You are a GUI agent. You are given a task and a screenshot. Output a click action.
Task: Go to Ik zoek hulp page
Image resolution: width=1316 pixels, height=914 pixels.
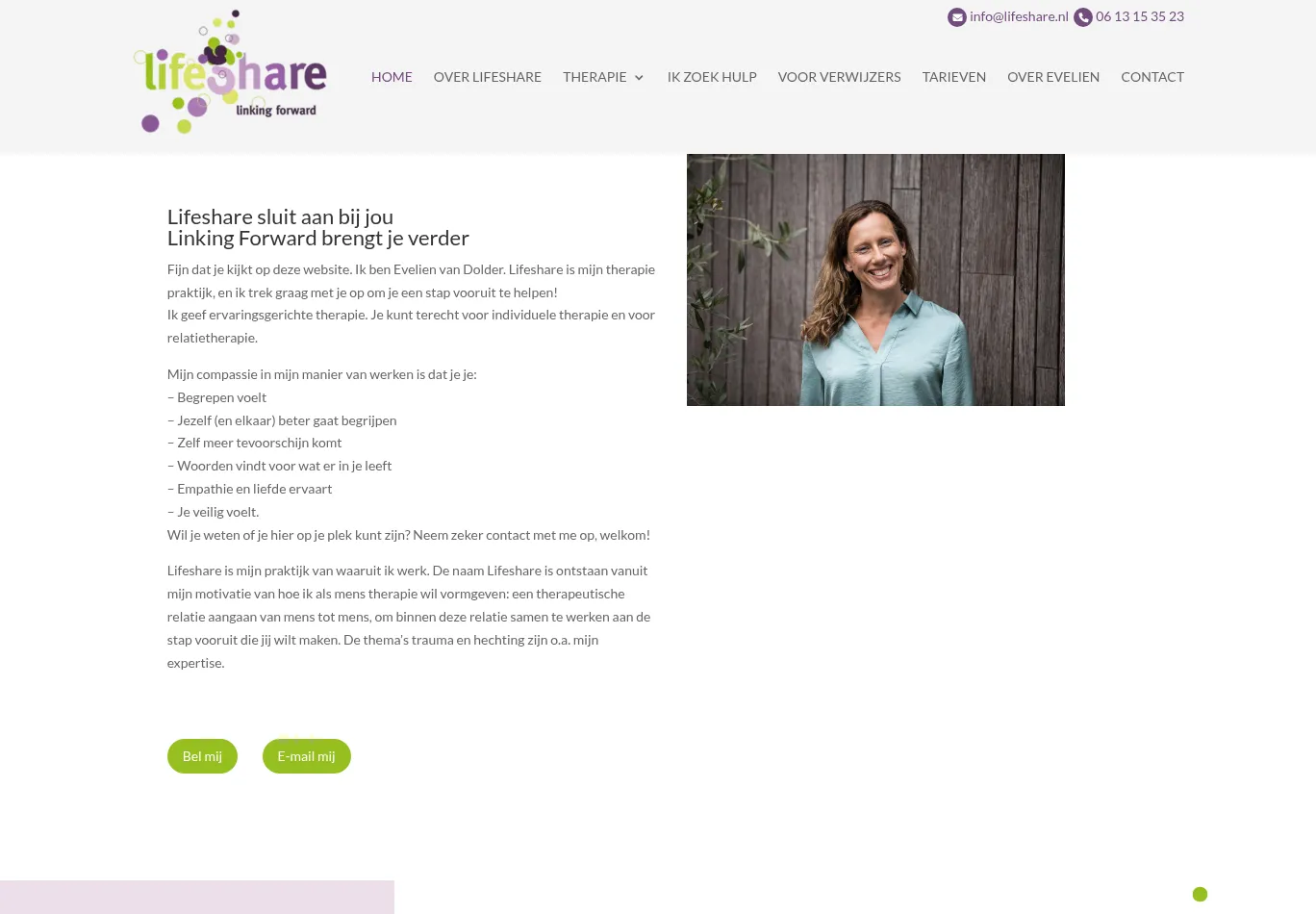[x=712, y=77]
